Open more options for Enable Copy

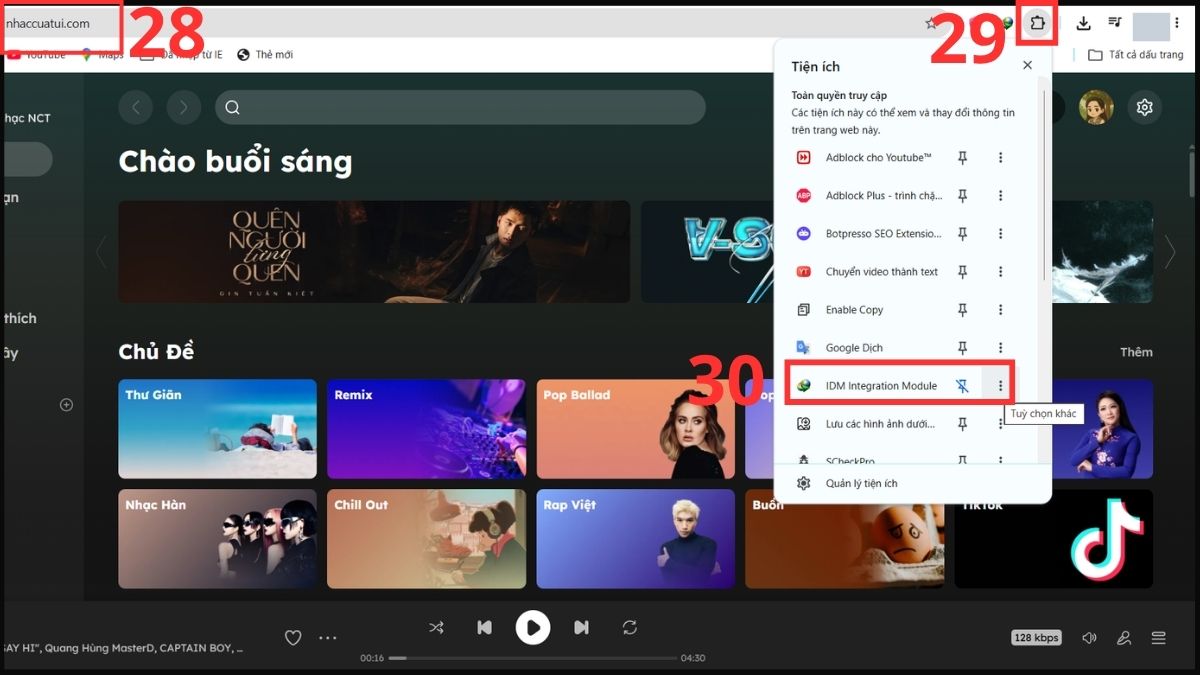[1000, 310]
